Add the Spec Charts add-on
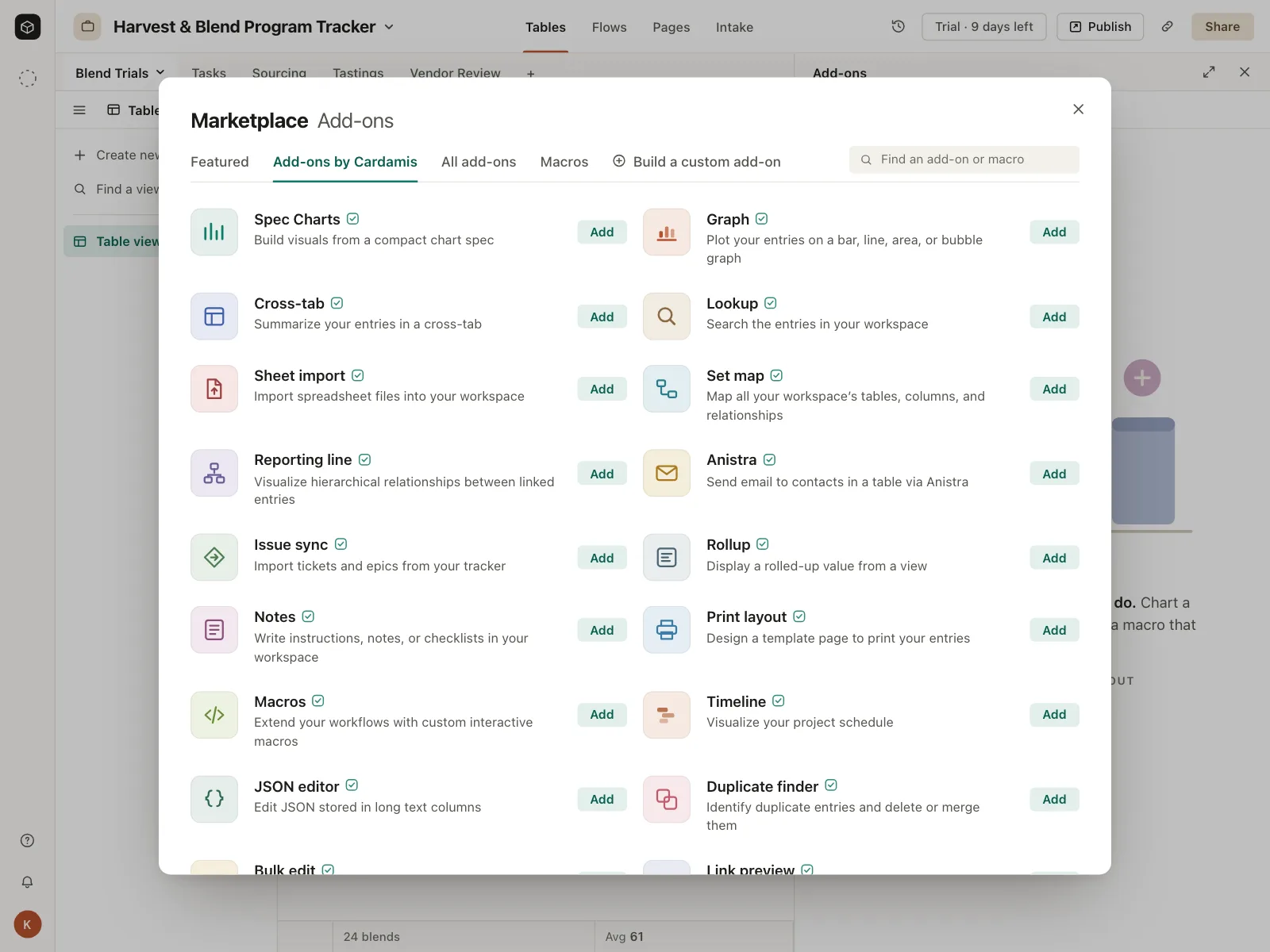 point(602,232)
